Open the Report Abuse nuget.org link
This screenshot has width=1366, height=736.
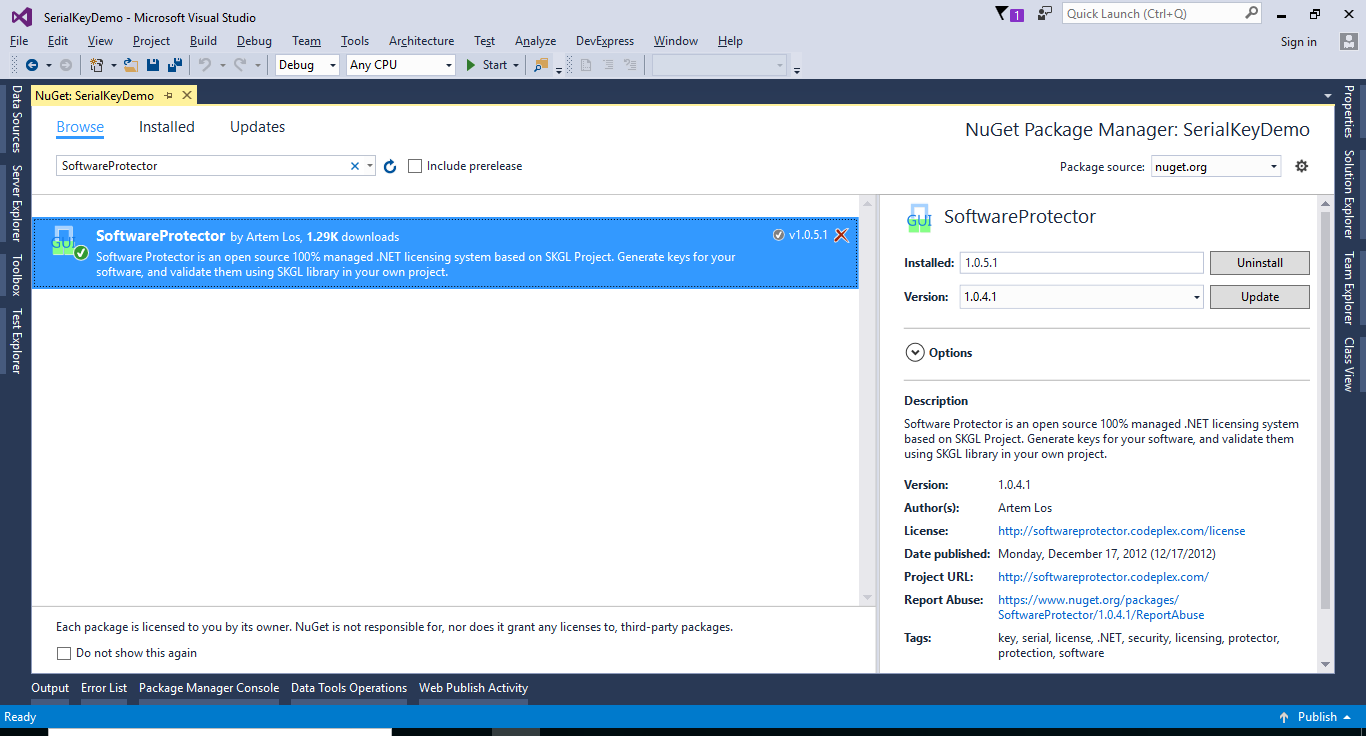1101,608
